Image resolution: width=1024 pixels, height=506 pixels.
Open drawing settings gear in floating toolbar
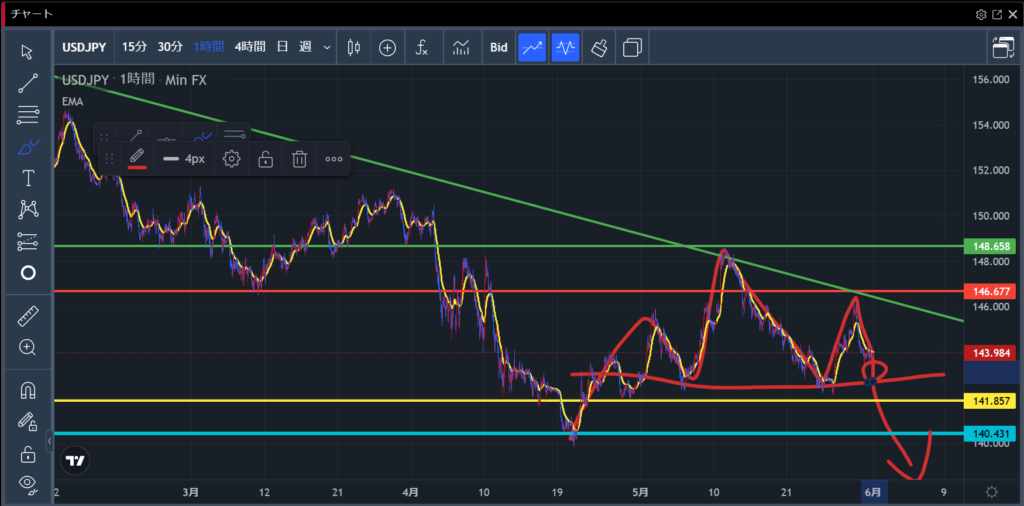(232, 159)
